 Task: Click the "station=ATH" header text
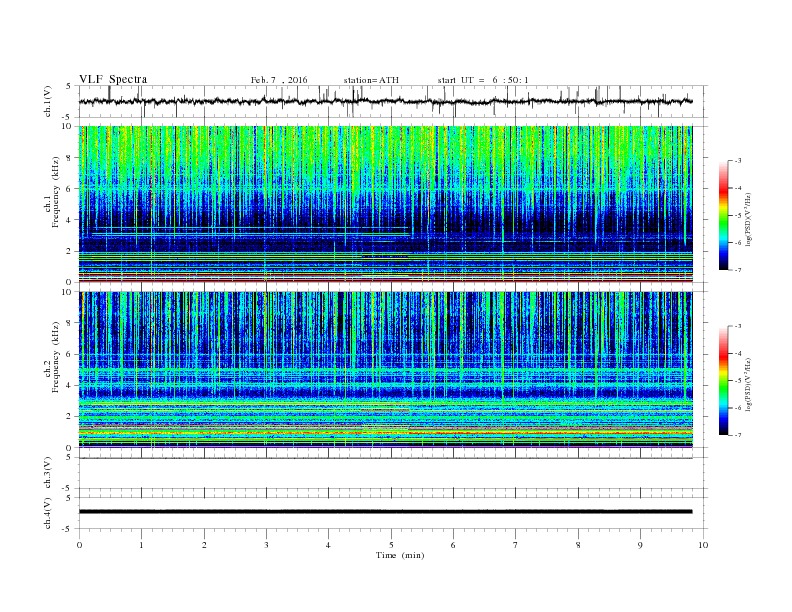click(371, 80)
